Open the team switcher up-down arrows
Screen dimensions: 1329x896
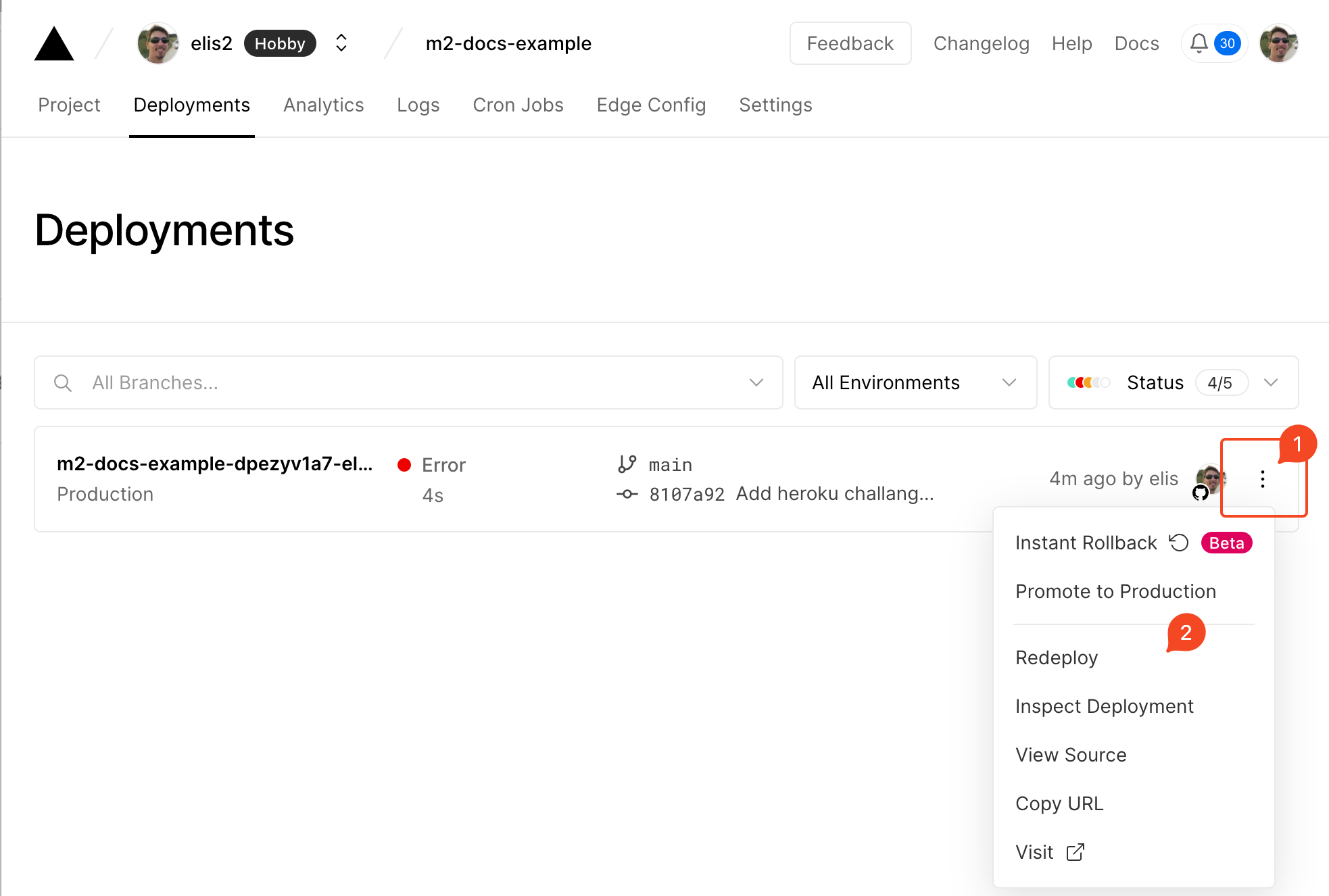[x=341, y=43]
